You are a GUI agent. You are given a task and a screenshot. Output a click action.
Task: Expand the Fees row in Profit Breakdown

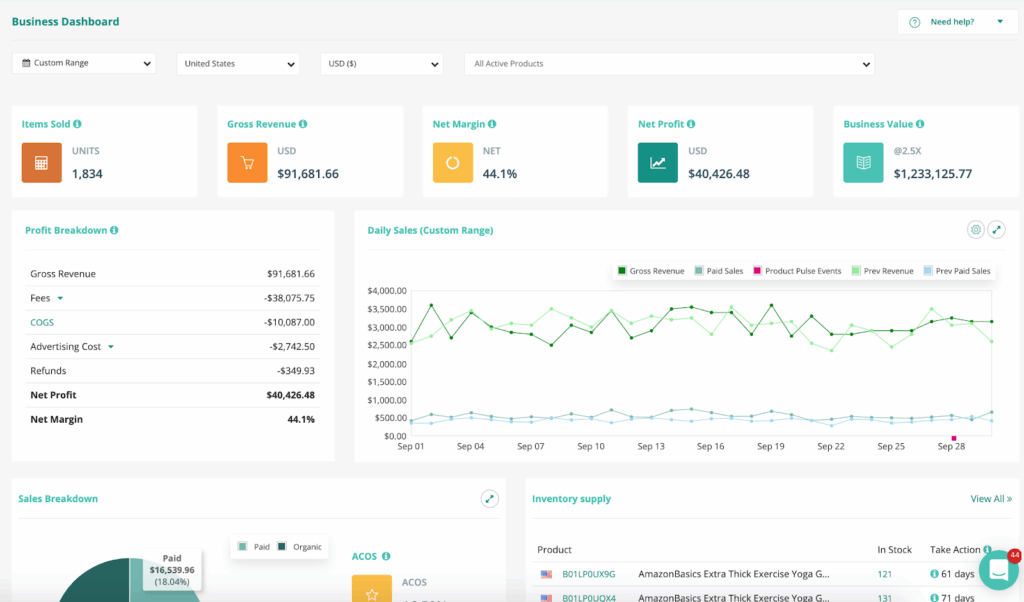pos(60,298)
